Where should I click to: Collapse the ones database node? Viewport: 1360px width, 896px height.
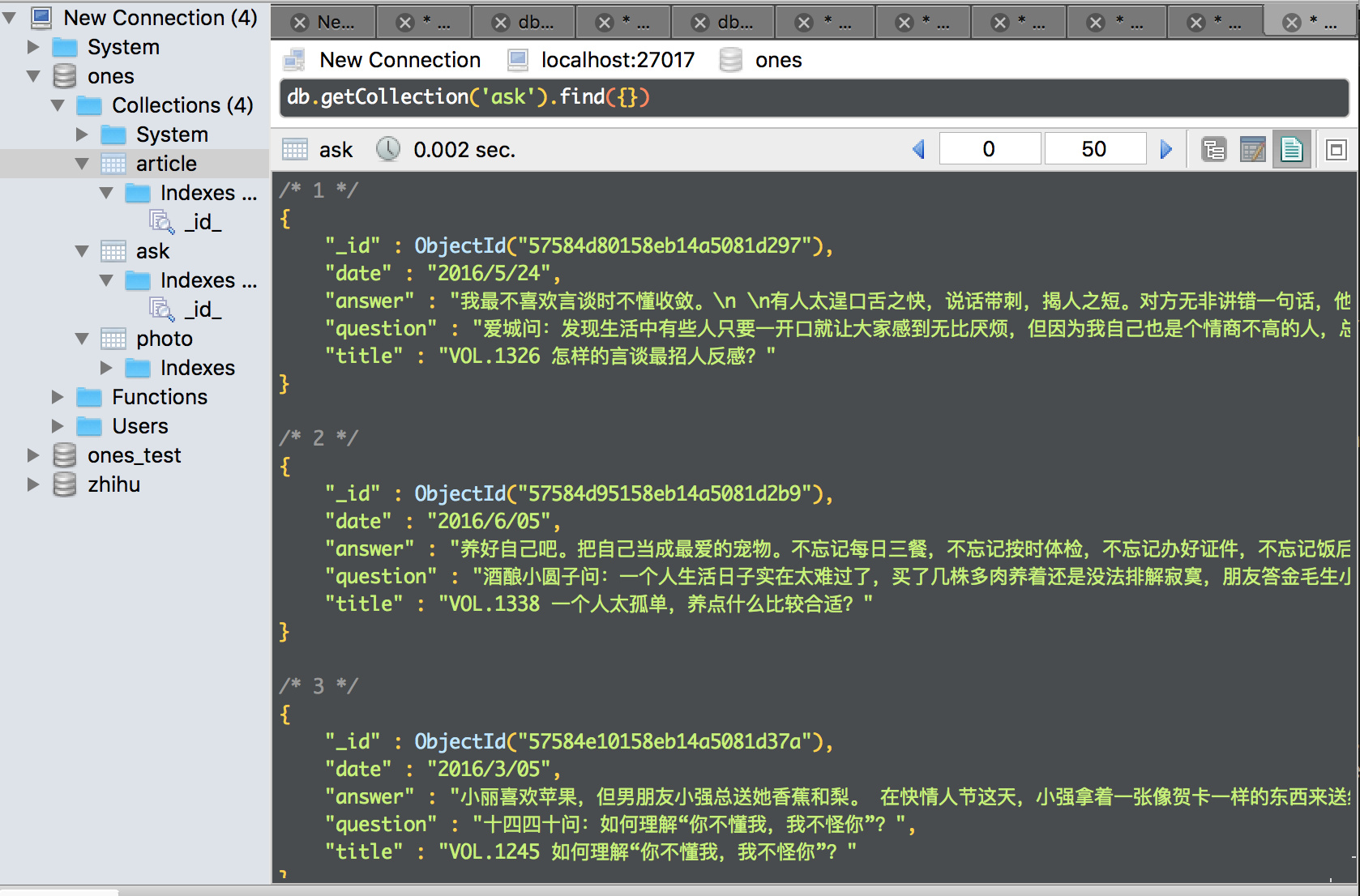tap(33, 76)
